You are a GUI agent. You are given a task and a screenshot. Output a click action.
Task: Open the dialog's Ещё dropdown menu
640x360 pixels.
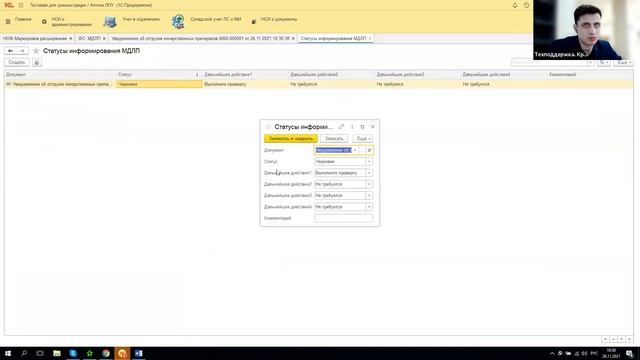point(363,139)
